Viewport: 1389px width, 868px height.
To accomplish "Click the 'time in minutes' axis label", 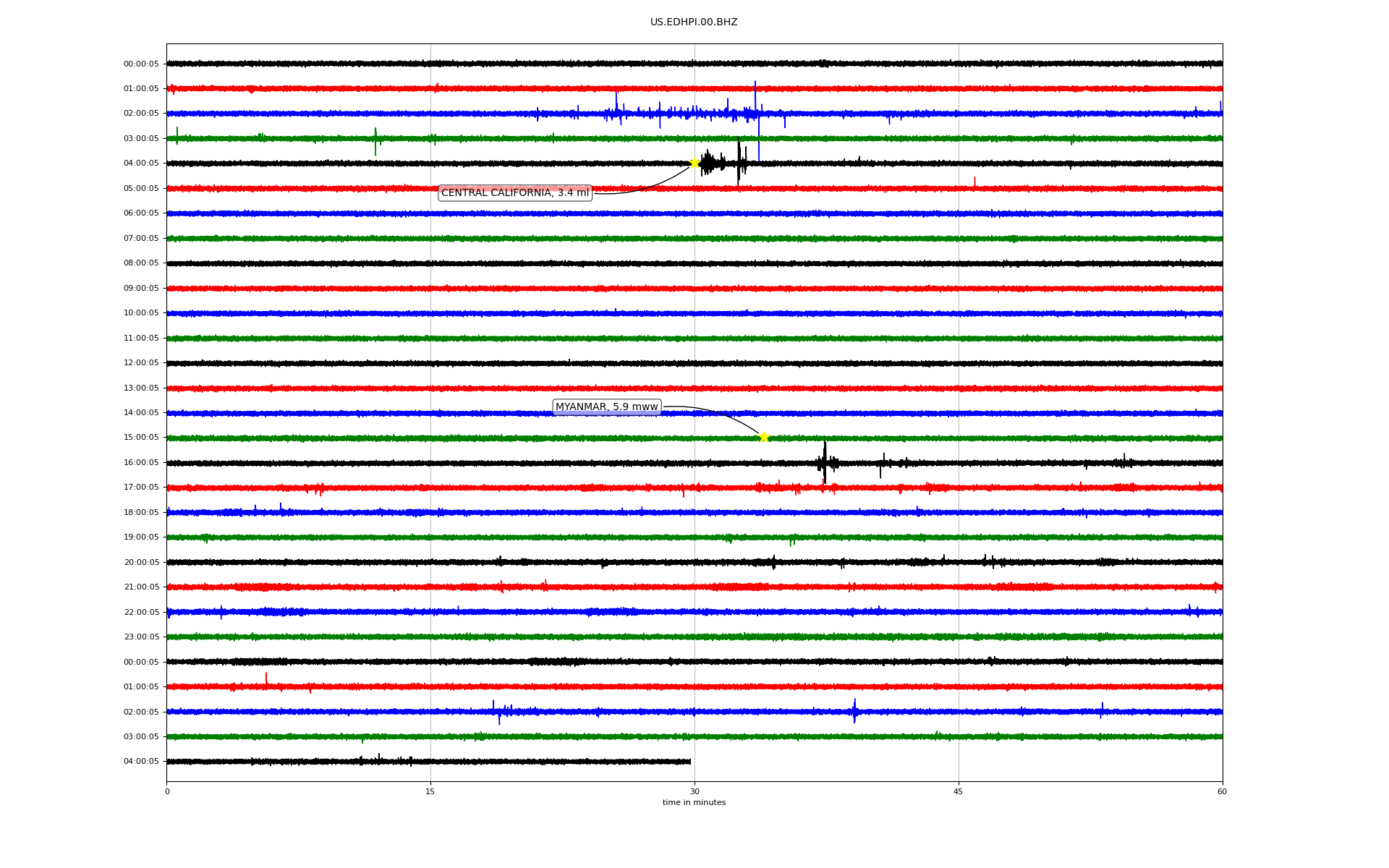I will pos(694,803).
